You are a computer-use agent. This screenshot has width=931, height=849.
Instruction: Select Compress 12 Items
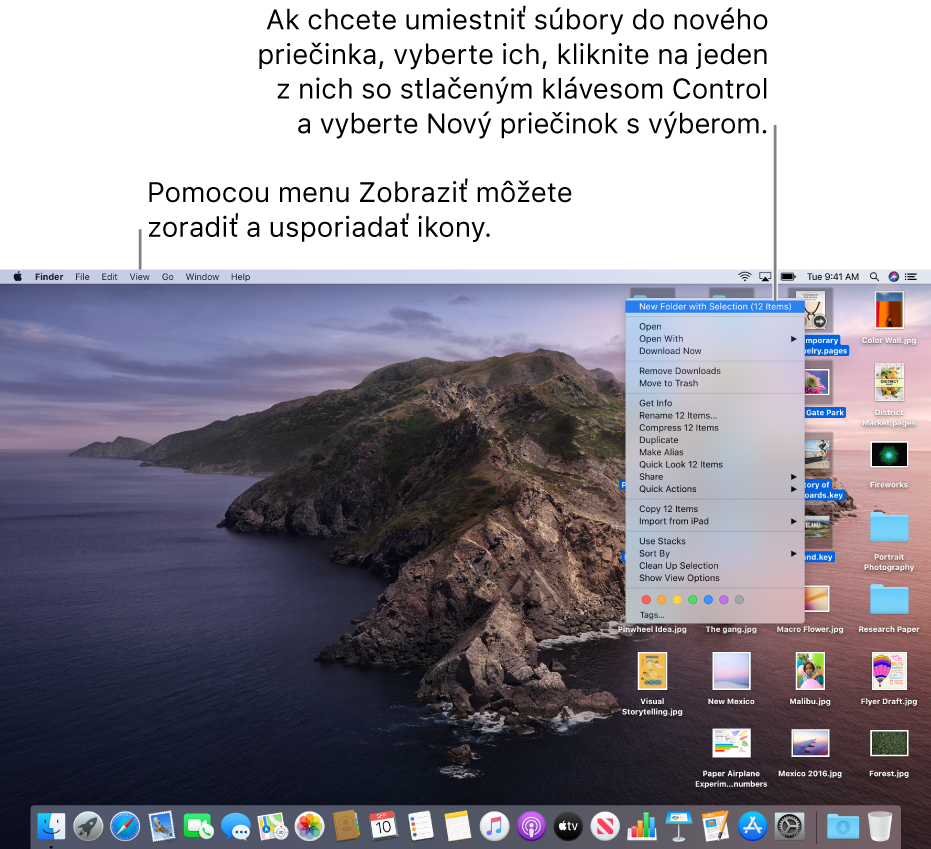click(x=715, y=427)
